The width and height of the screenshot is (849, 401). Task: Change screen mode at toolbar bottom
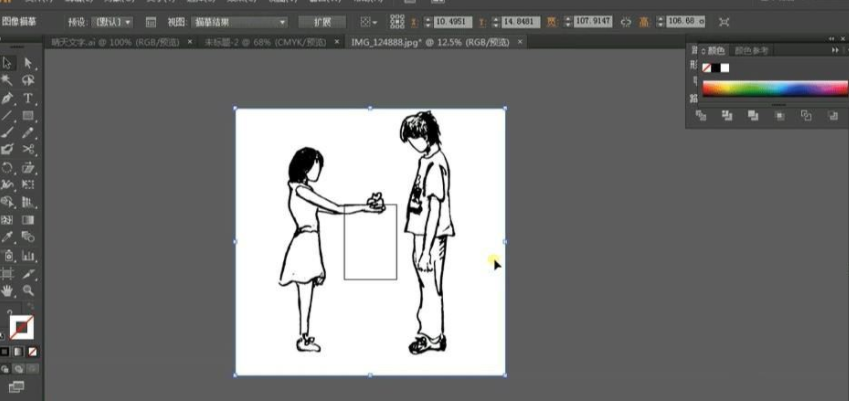16,386
